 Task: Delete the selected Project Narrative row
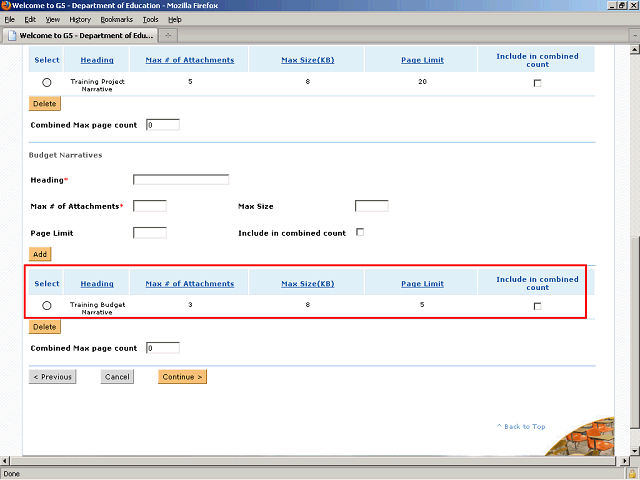(x=45, y=104)
